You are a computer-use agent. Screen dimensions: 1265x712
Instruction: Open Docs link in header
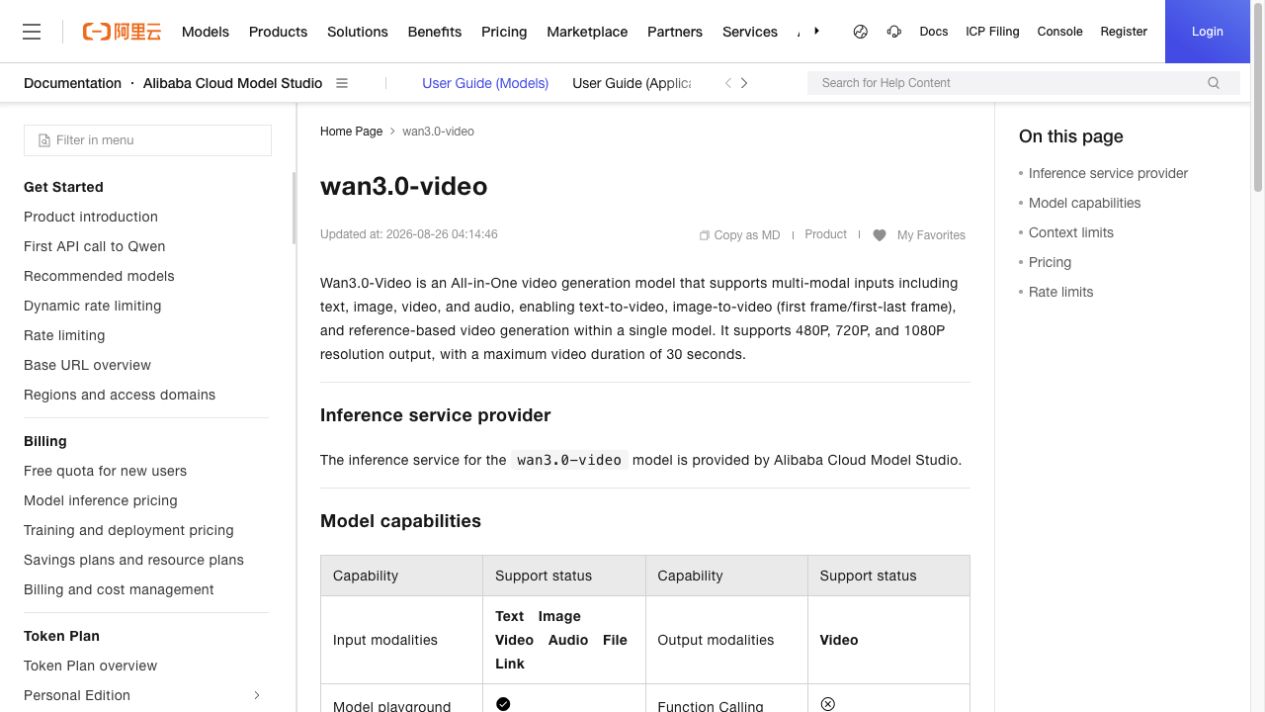point(933,31)
